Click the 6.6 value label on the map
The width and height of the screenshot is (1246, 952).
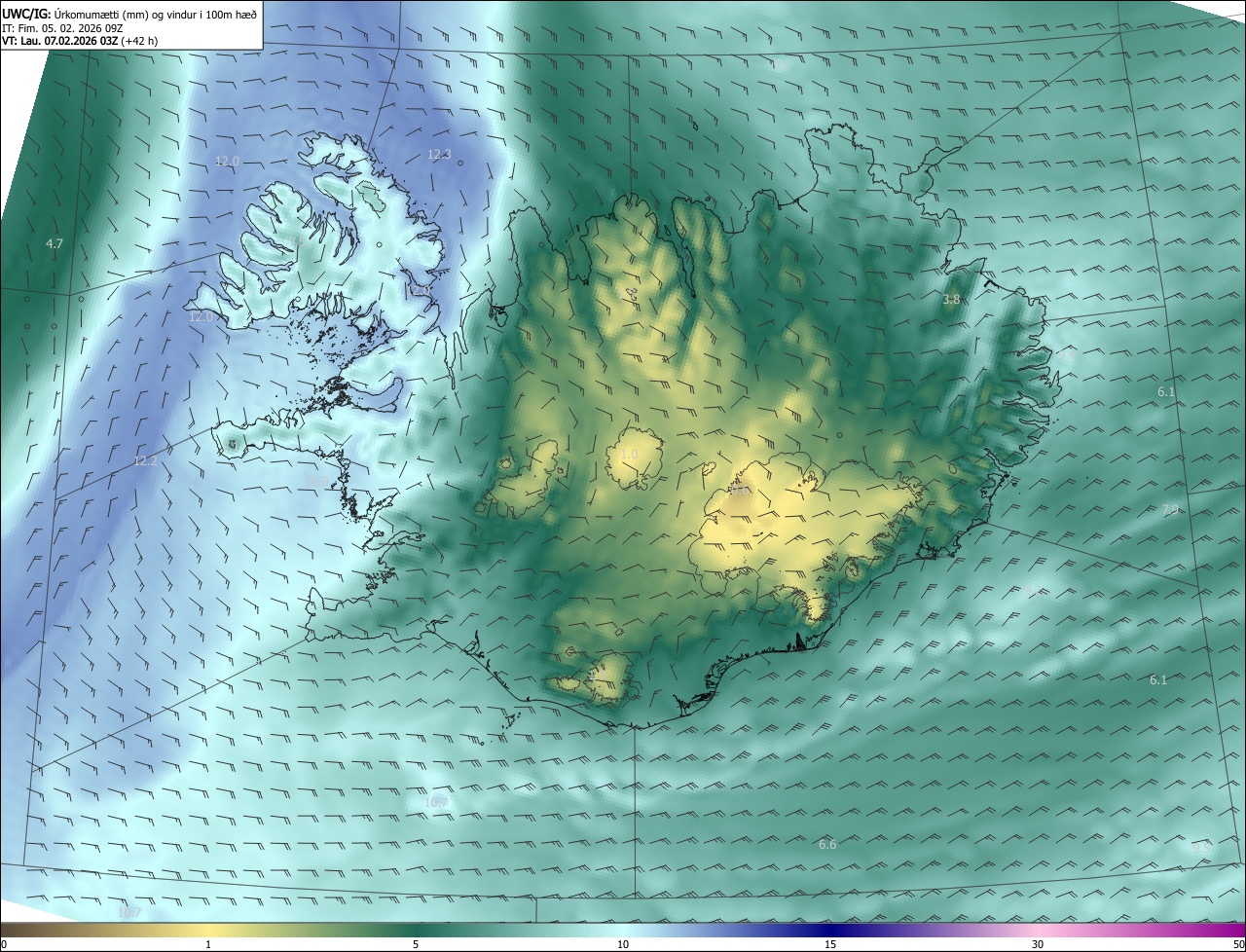click(x=827, y=844)
